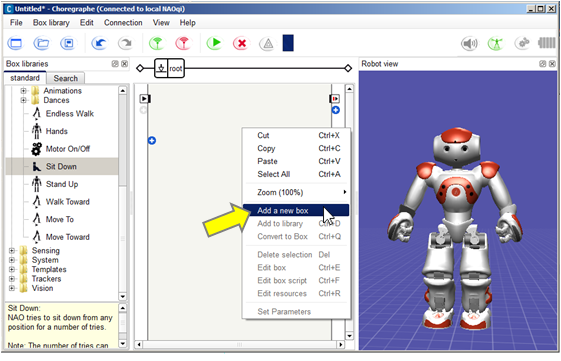561x361 pixels.
Task: Select the Sit Down box
Action: [62, 166]
